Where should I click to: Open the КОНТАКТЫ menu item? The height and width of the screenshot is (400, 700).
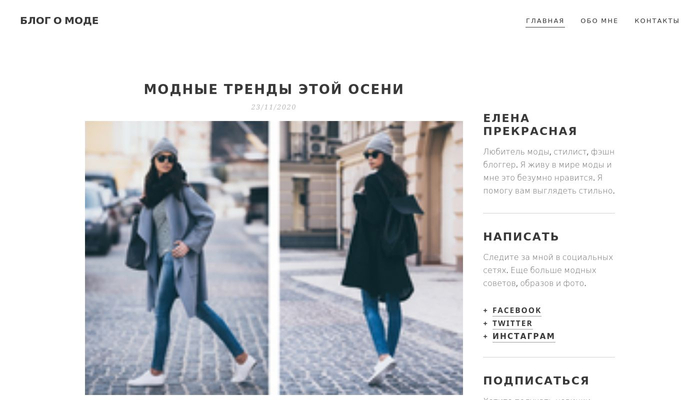pos(657,21)
